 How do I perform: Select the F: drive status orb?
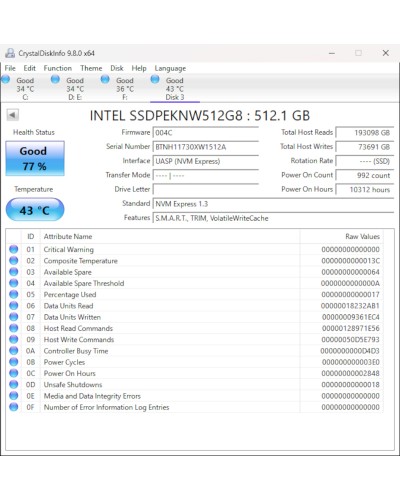(x=105, y=79)
